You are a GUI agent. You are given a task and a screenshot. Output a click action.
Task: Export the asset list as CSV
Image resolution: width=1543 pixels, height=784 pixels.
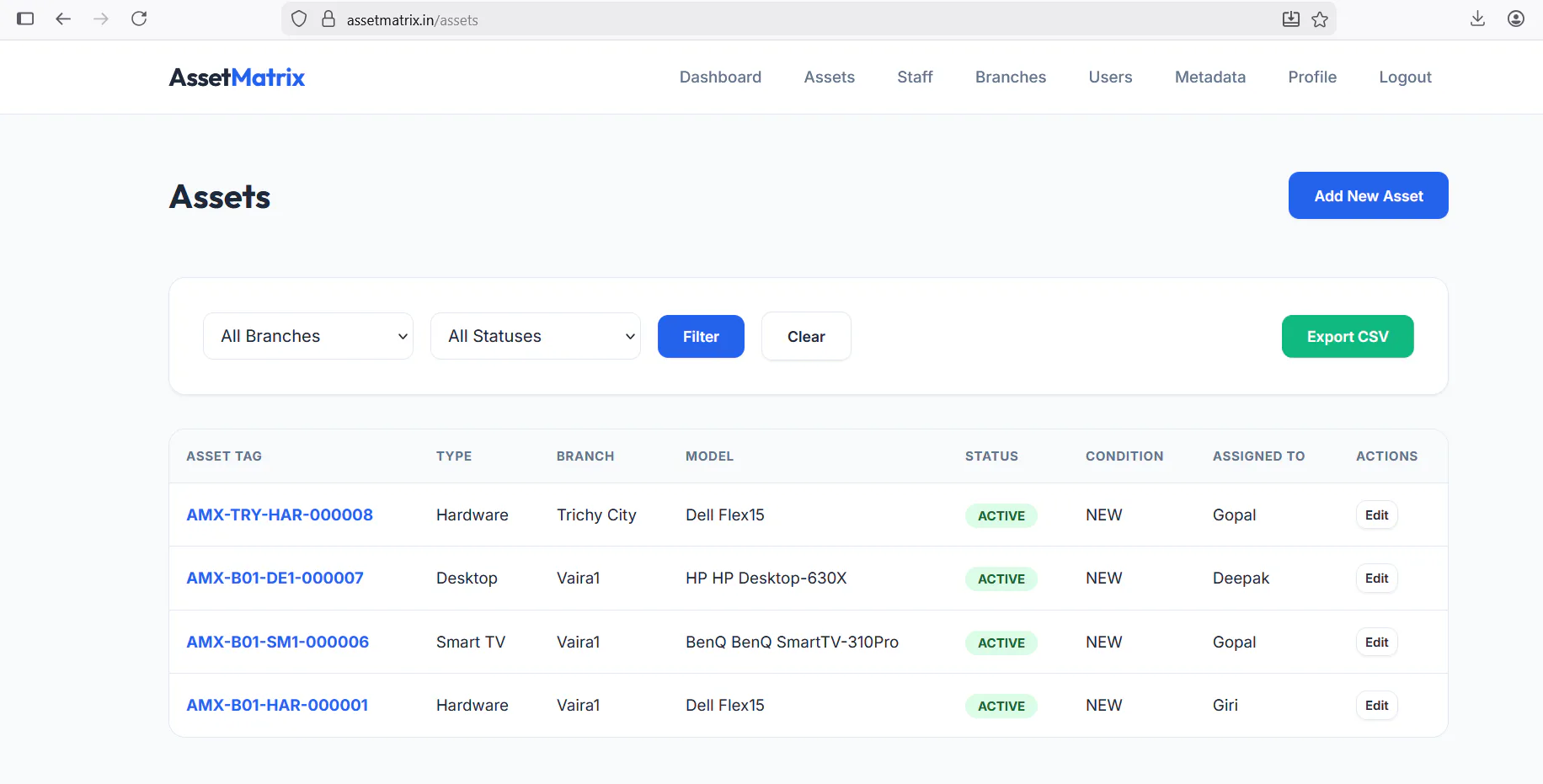[x=1348, y=336]
